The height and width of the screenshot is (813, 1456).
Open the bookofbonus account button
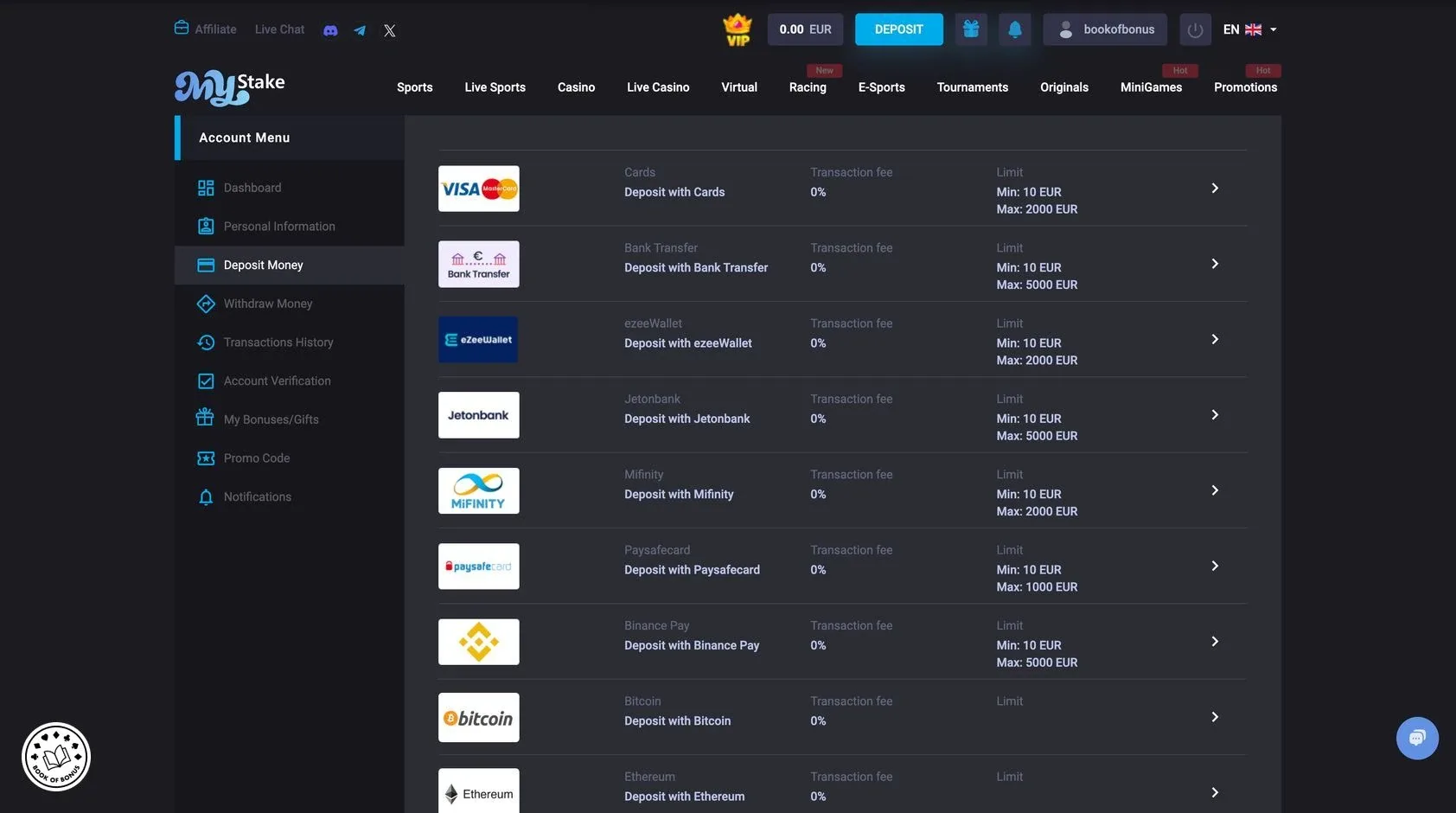pyautogui.click(x=1105, y=29)
